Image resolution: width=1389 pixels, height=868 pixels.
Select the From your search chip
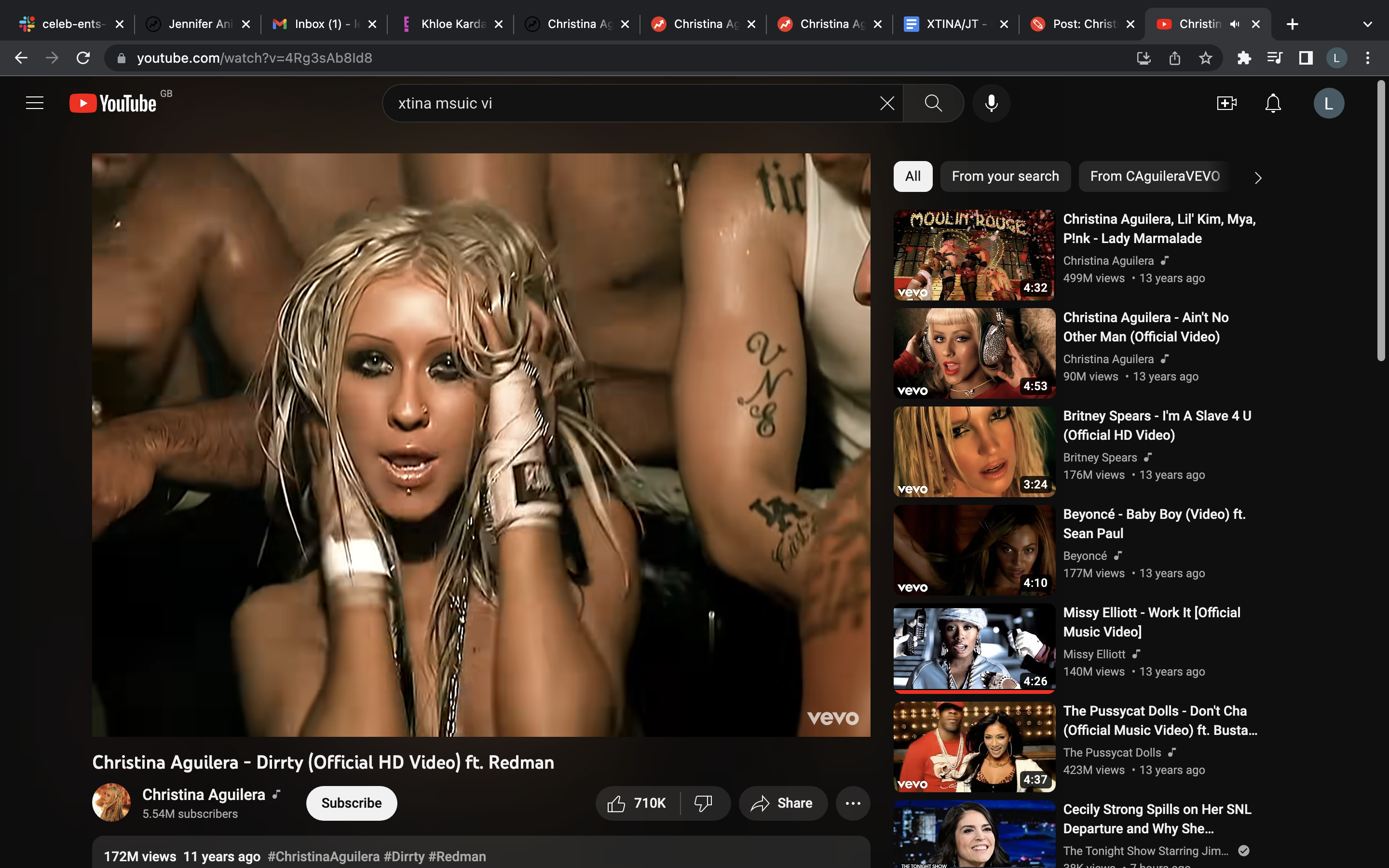(1005, 176)
